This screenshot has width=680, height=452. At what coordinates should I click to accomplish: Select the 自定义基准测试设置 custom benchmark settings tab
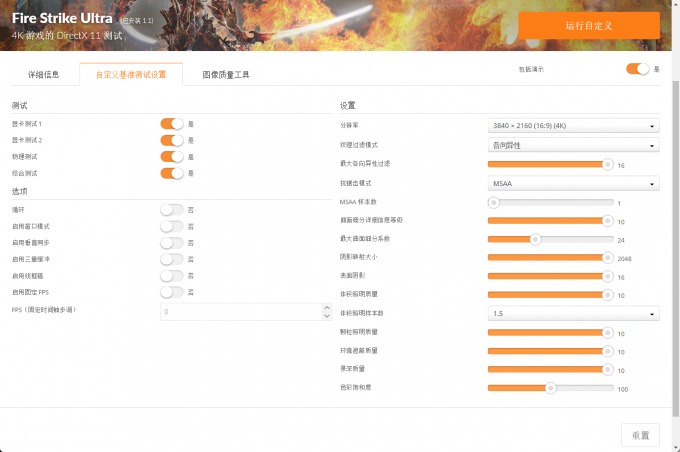[x=131, y=75]
